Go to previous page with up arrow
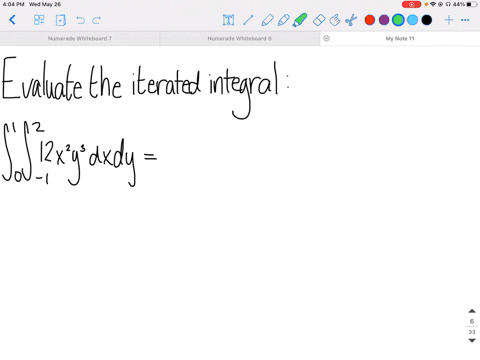The width and height of the screenshot is (480, 360). (472, 311)
